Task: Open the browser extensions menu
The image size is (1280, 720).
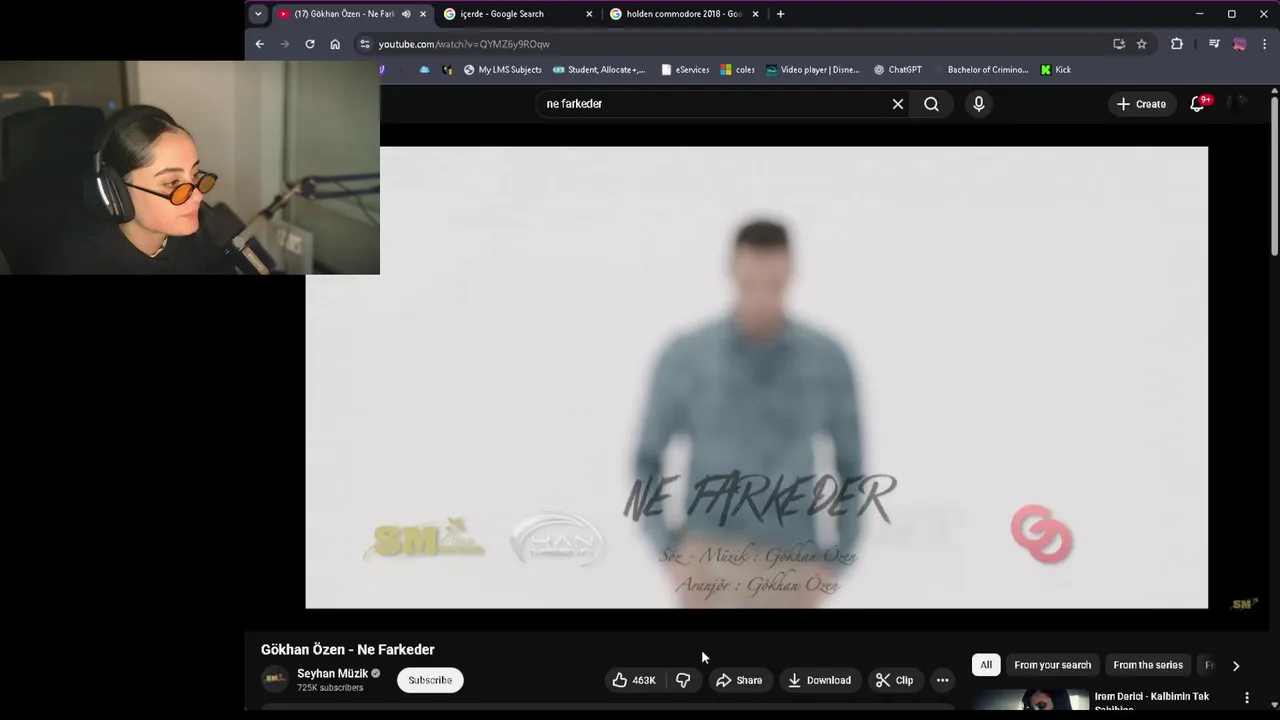Action: [1177, 44]
